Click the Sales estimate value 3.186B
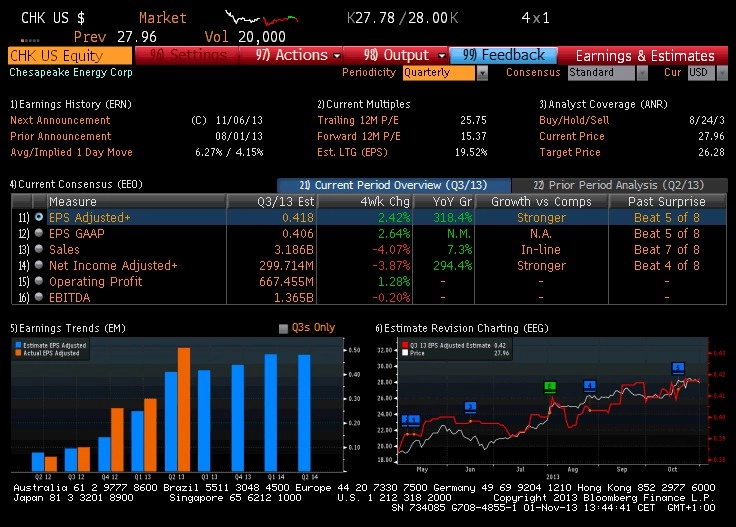The image size is (736, 527). pos(294,250)
